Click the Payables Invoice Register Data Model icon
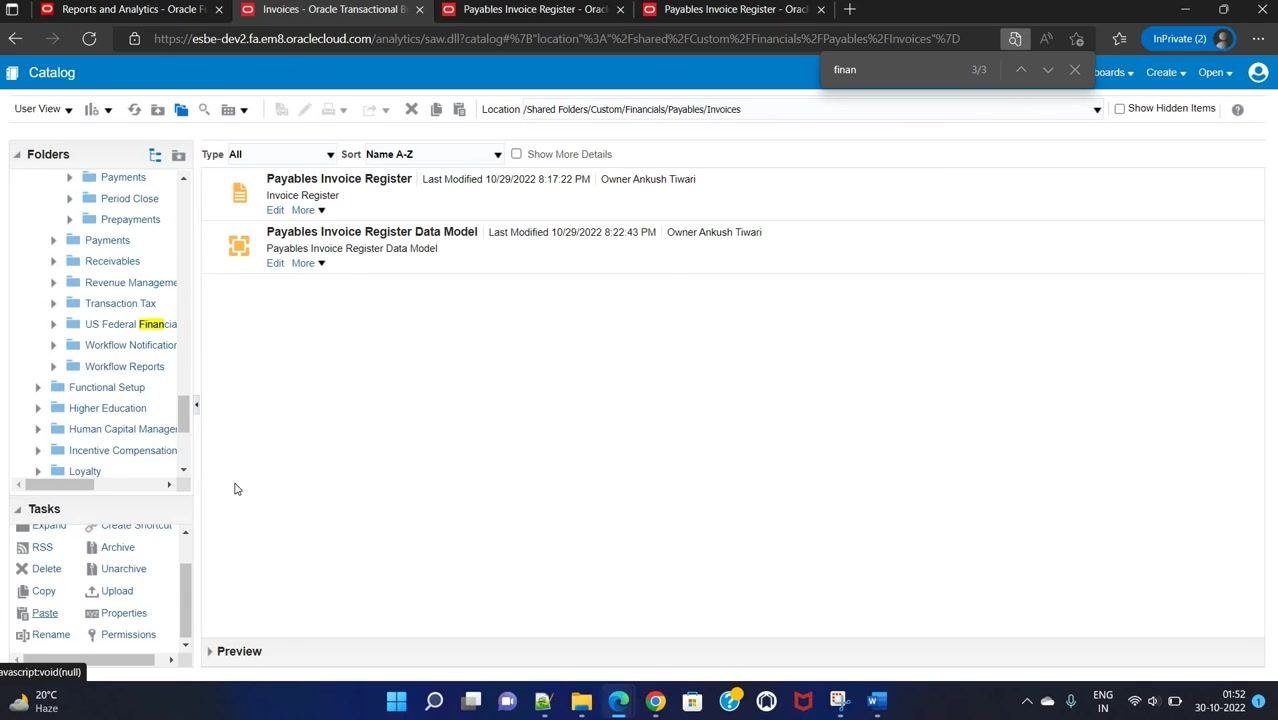 click(x=239, y=246)
